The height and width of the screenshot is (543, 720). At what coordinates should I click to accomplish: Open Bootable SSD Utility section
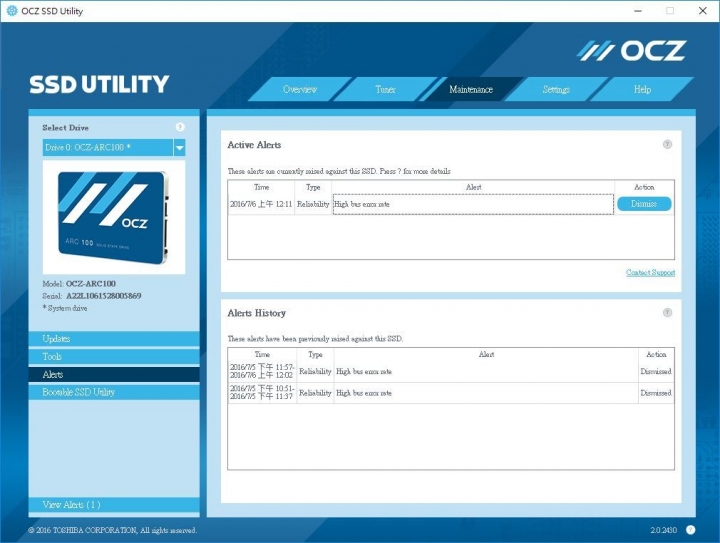tap(114, 392)
